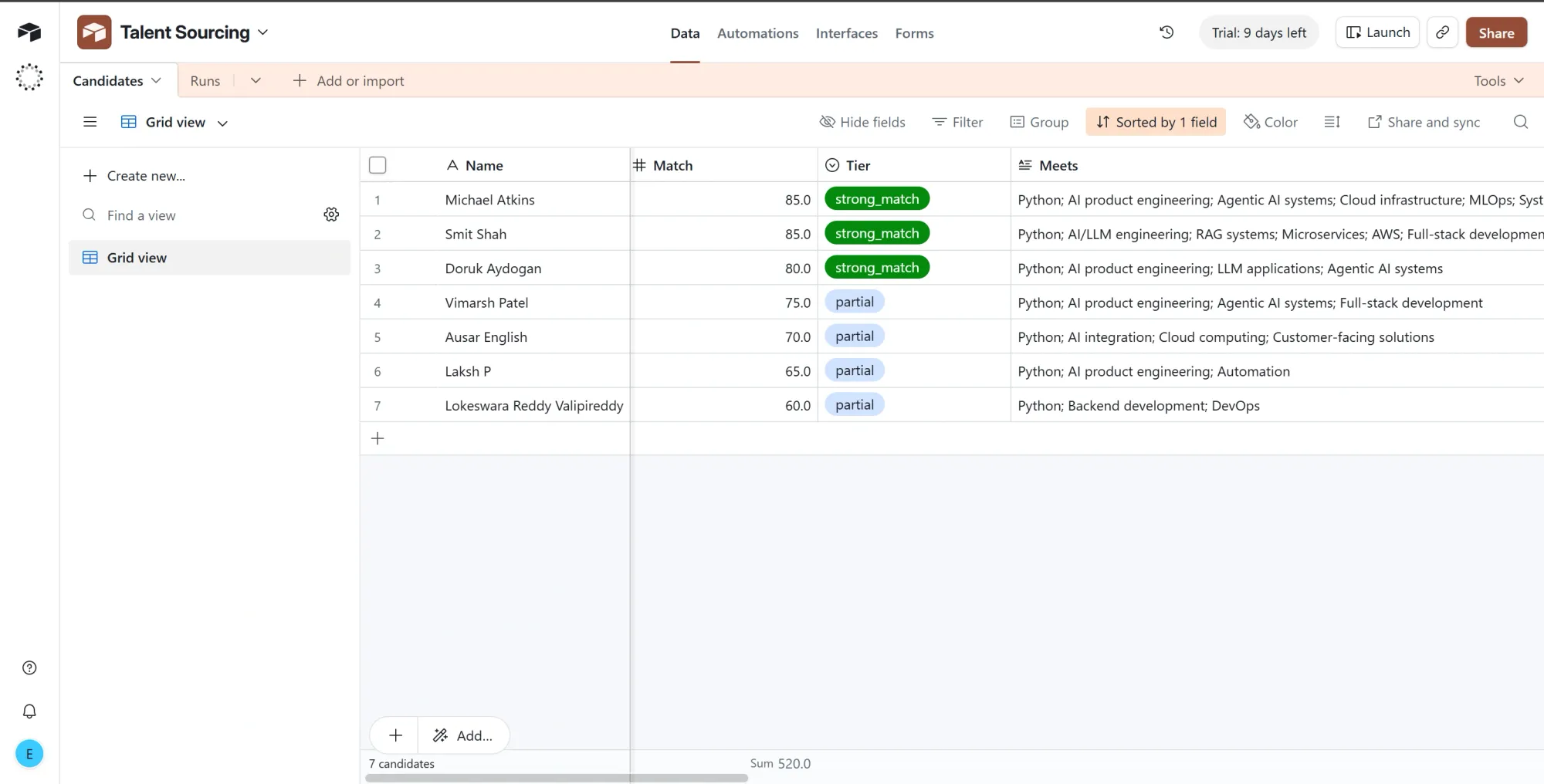Viewport: 1544px width, 784px height.
Task: Select the Doruk Aydogan name cell
Action: pyautogui.click(x=533, y=268)
